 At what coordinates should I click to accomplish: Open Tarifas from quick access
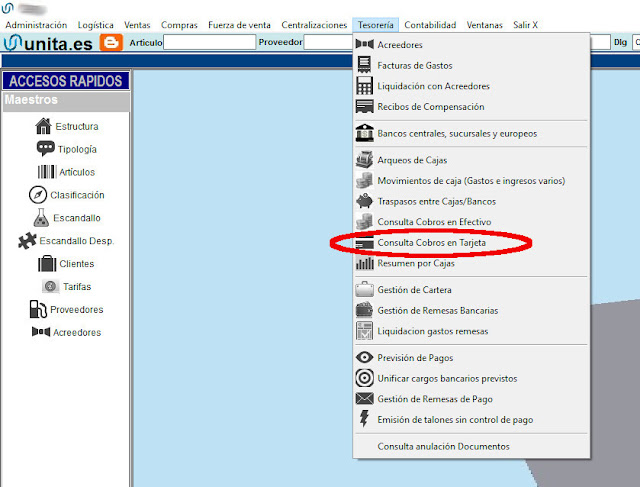(x=76, y=287)
